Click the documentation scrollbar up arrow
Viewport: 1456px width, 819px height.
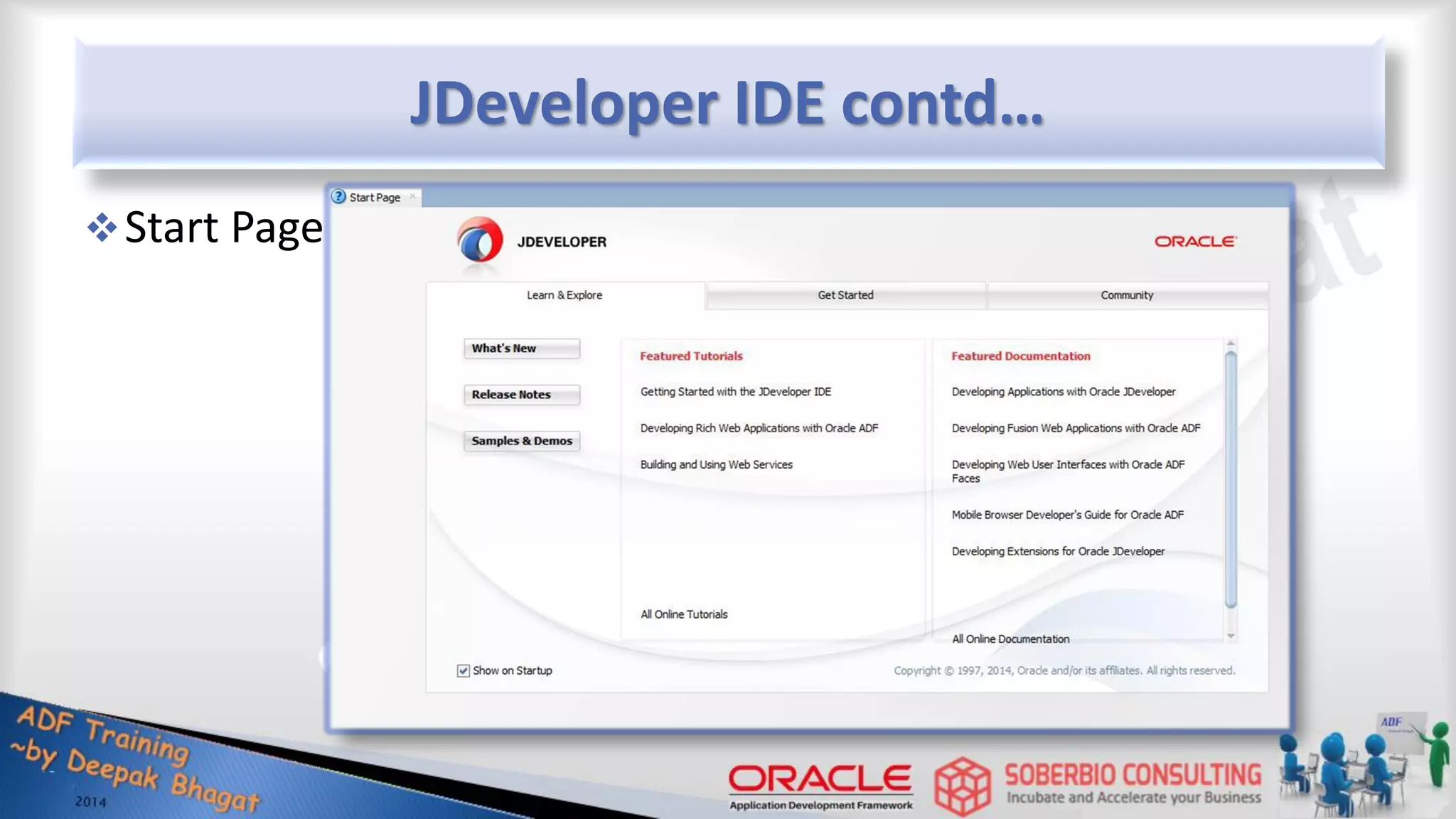coord(1231,344)
